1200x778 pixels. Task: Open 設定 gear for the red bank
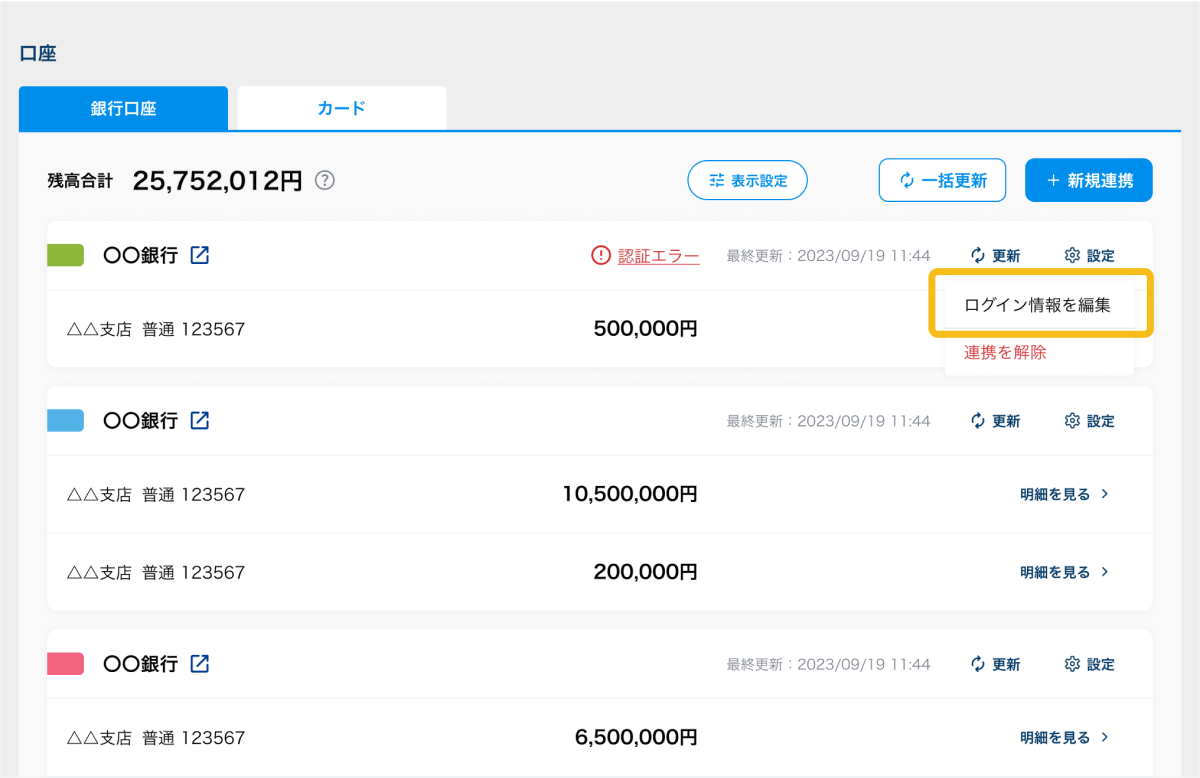click(x=1089, y=664)
